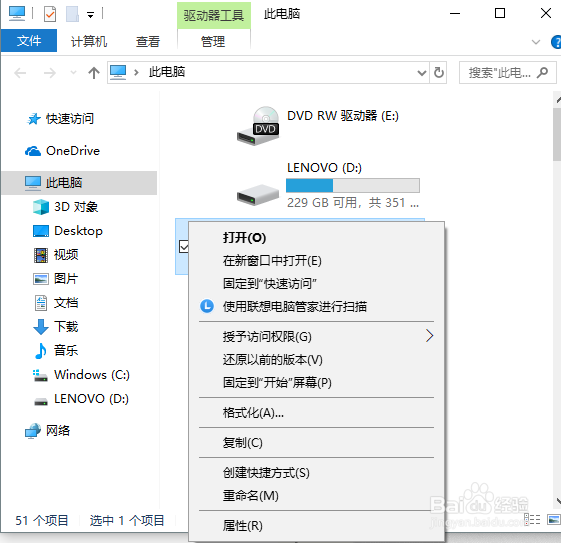This screenshot has height=543, width=561.
Task: Choose 复制(C) from context menu
Action: pyautogui.click(x=316, y=443)
